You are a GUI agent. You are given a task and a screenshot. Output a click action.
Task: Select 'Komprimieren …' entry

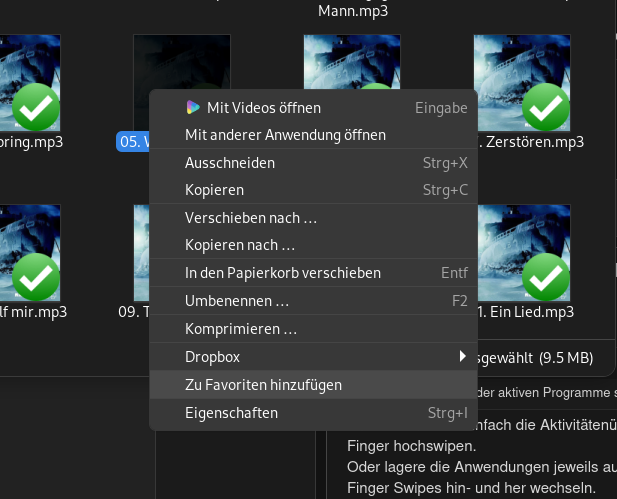point(313,329)
